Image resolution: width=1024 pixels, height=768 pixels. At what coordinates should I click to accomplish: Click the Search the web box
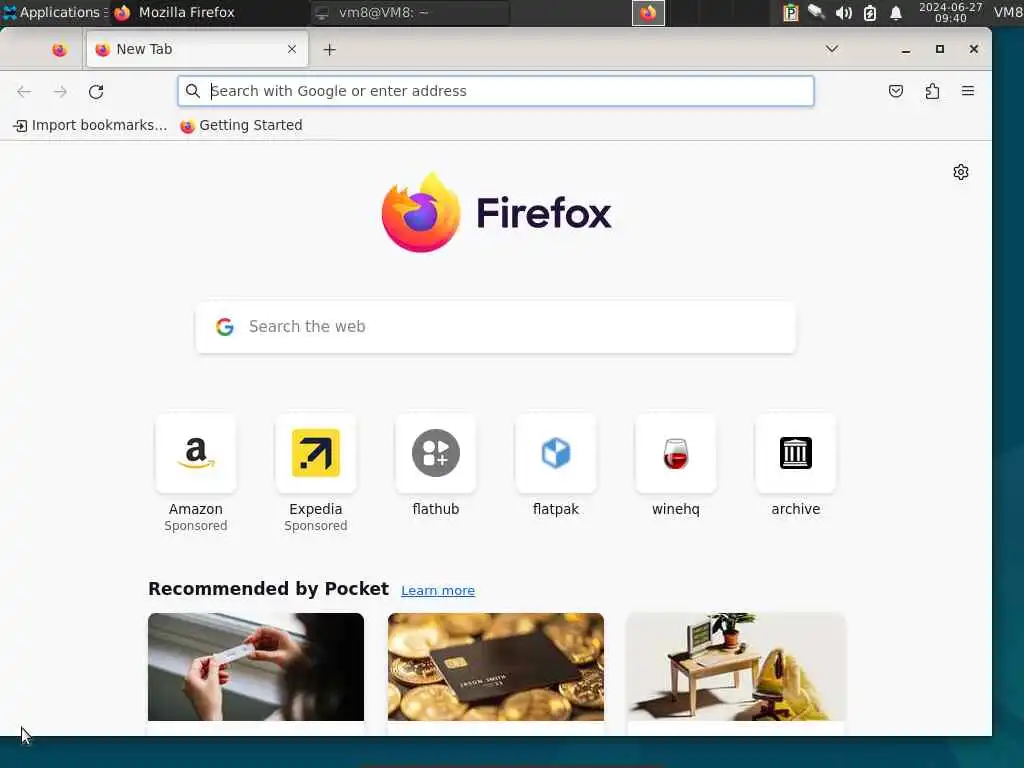(496, 327)
